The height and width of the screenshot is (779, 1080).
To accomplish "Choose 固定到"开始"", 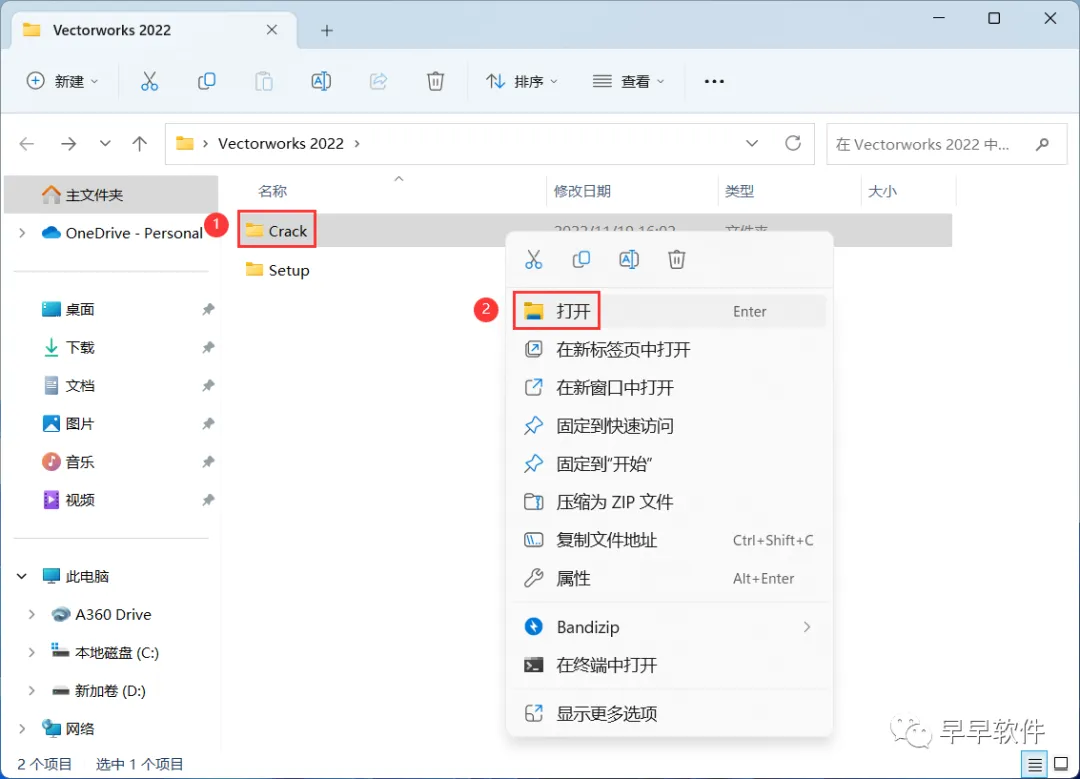I will click(669, 464).
